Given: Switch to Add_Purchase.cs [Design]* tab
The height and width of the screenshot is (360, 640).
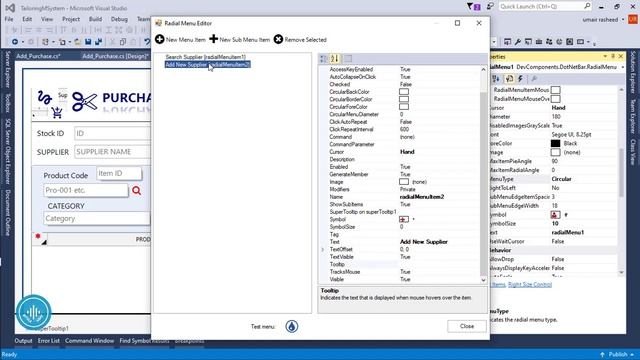Looking at the screenshot, I should (116, 56).
